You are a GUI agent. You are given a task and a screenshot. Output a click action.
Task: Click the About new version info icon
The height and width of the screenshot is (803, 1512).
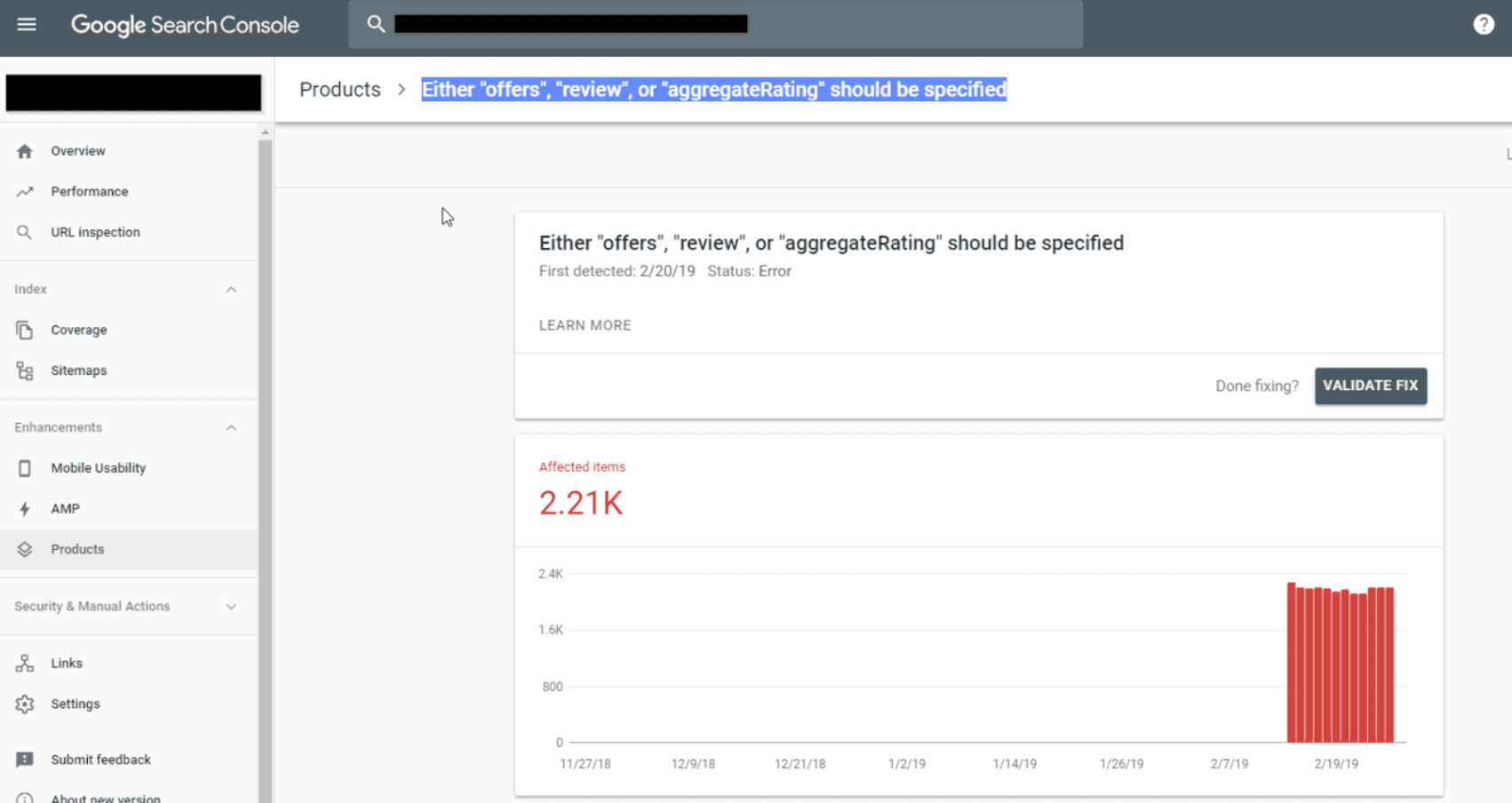click(25, 799)
